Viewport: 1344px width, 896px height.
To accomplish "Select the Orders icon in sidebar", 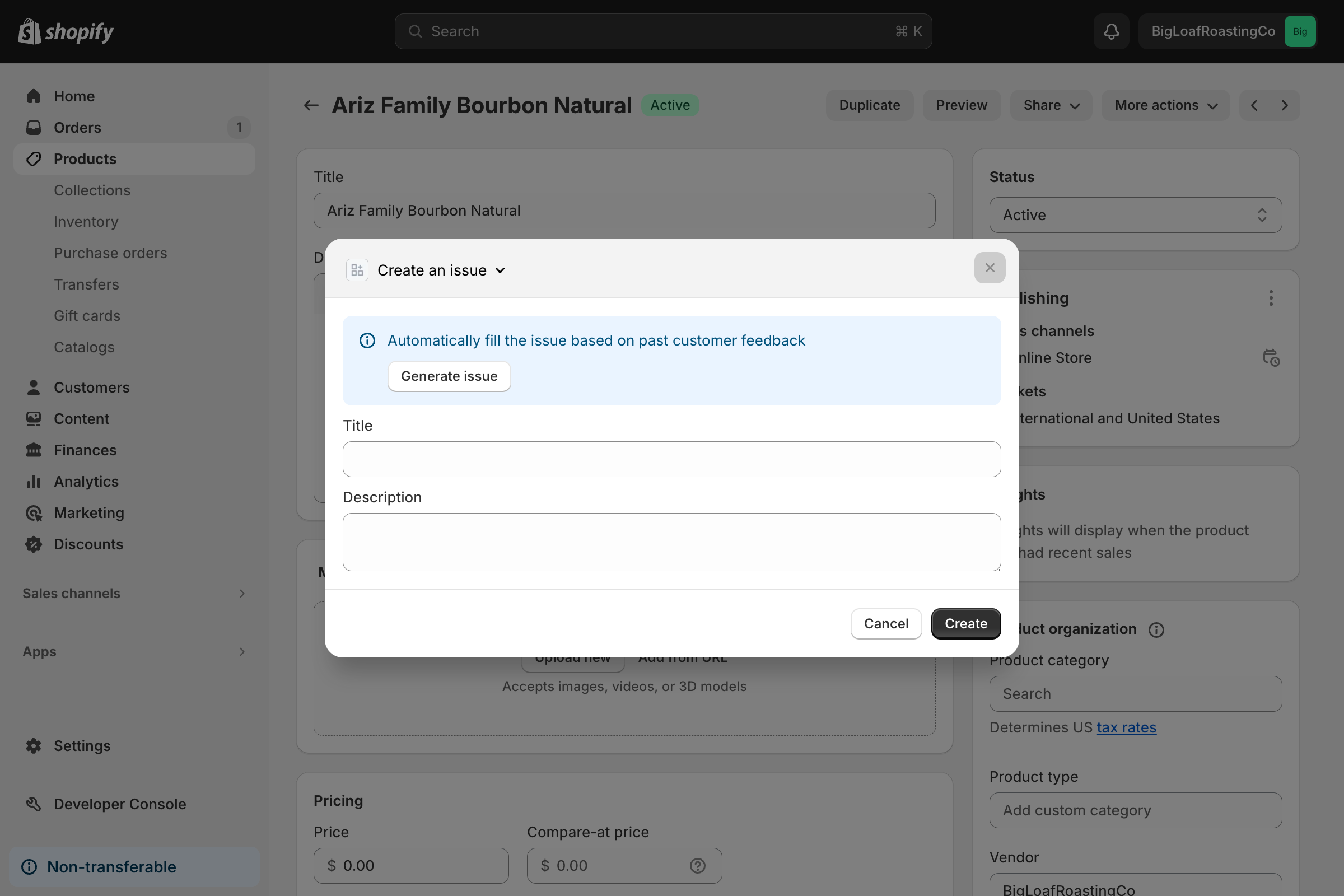I will pos(34,128).
